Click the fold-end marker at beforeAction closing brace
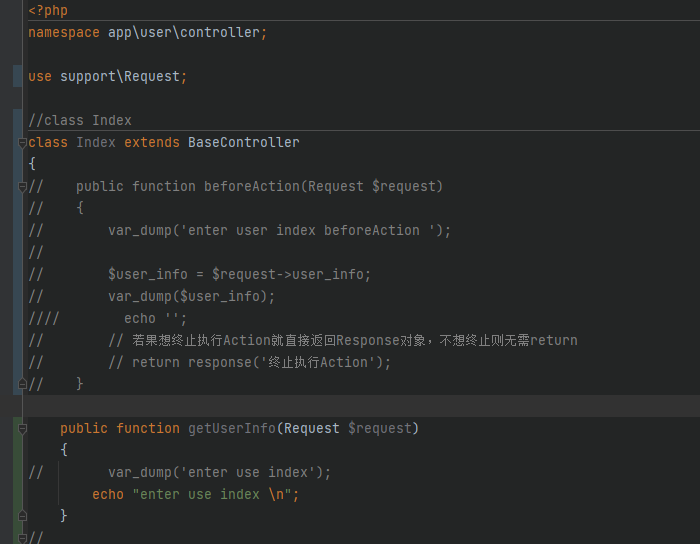This screenshot has height=544, width=700. coord(22,384)
